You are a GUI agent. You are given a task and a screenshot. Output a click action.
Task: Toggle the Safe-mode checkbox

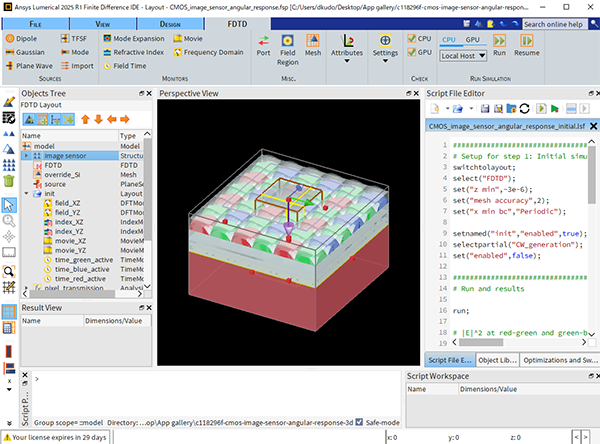coord(359,422)
